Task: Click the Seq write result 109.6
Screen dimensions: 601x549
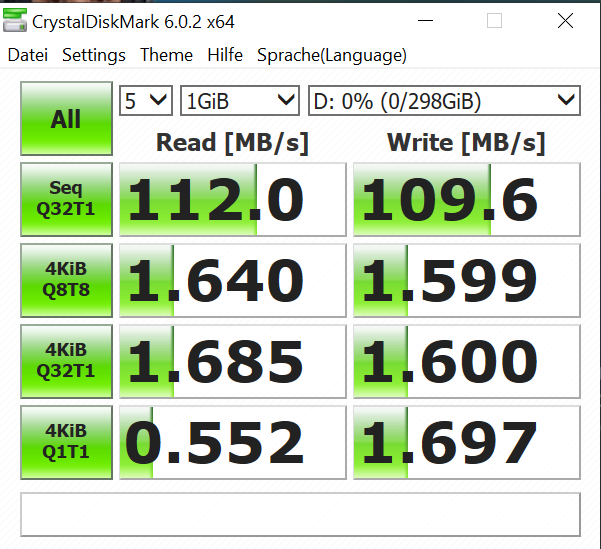Action: (467, 199)
